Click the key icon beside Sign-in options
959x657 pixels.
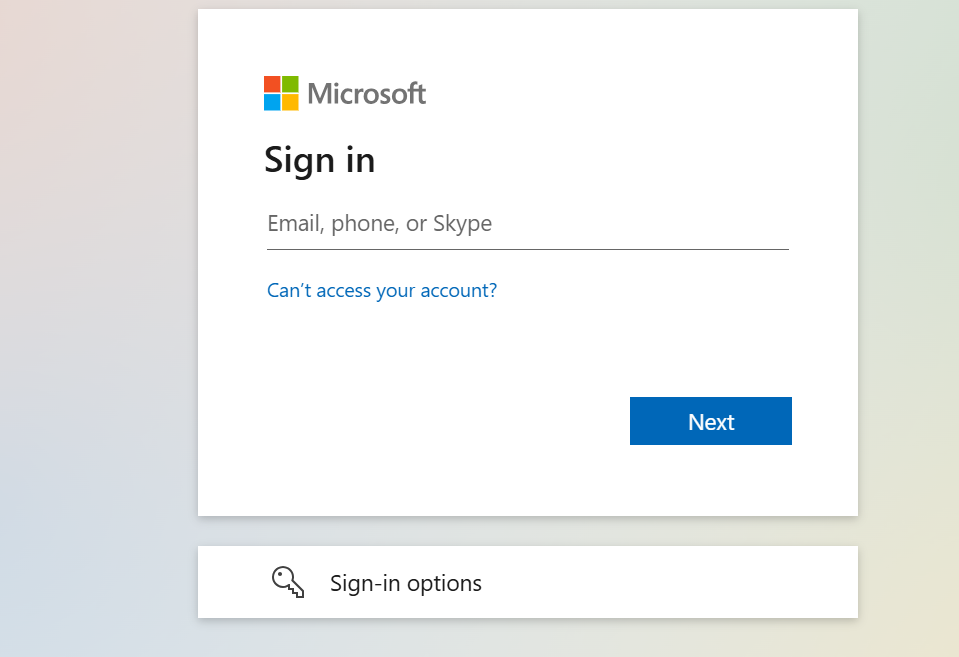pos(288,582)
